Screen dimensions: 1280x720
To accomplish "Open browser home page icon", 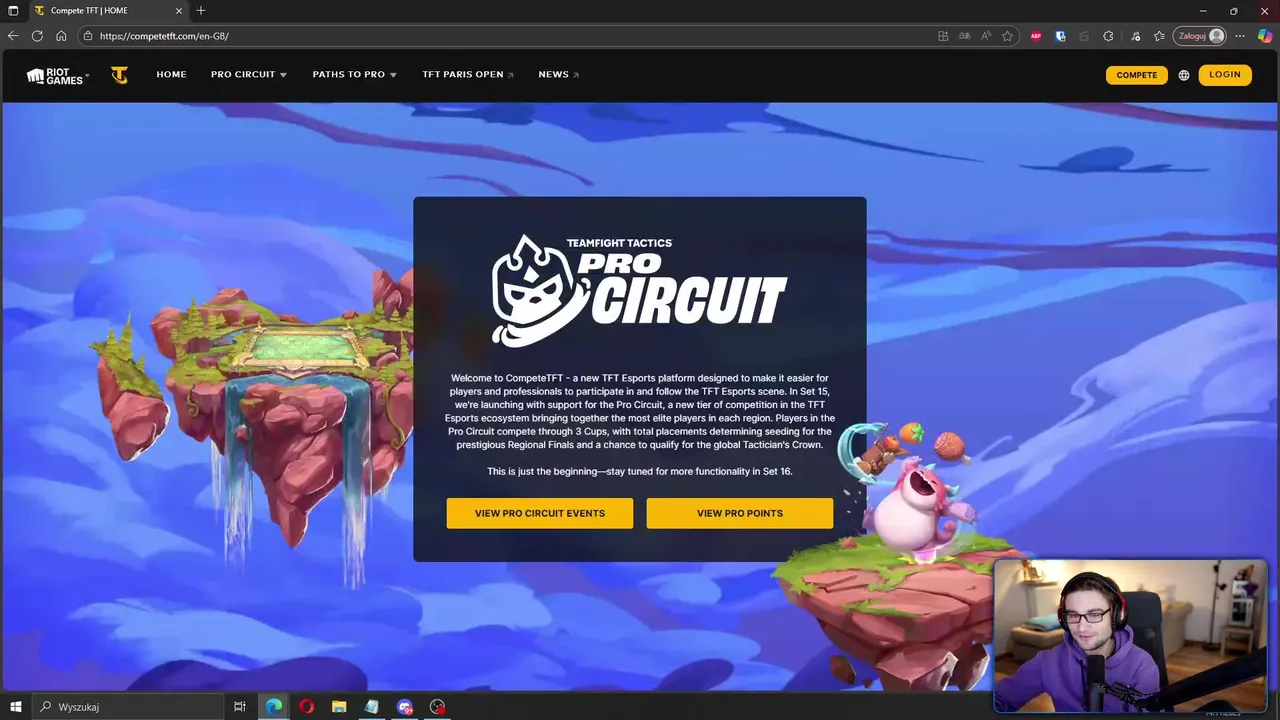I will click(61, 36).
